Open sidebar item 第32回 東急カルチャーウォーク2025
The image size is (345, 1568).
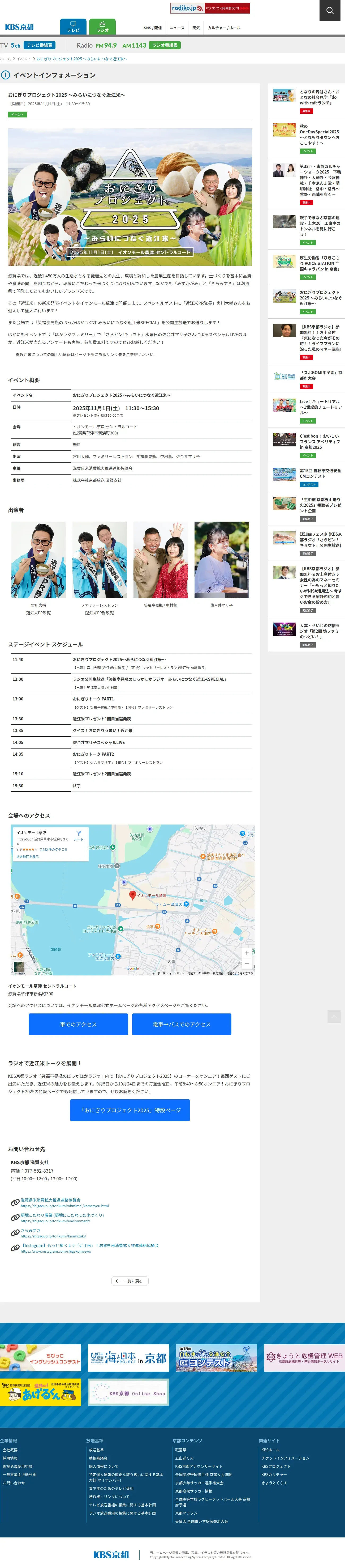[307, 183]
